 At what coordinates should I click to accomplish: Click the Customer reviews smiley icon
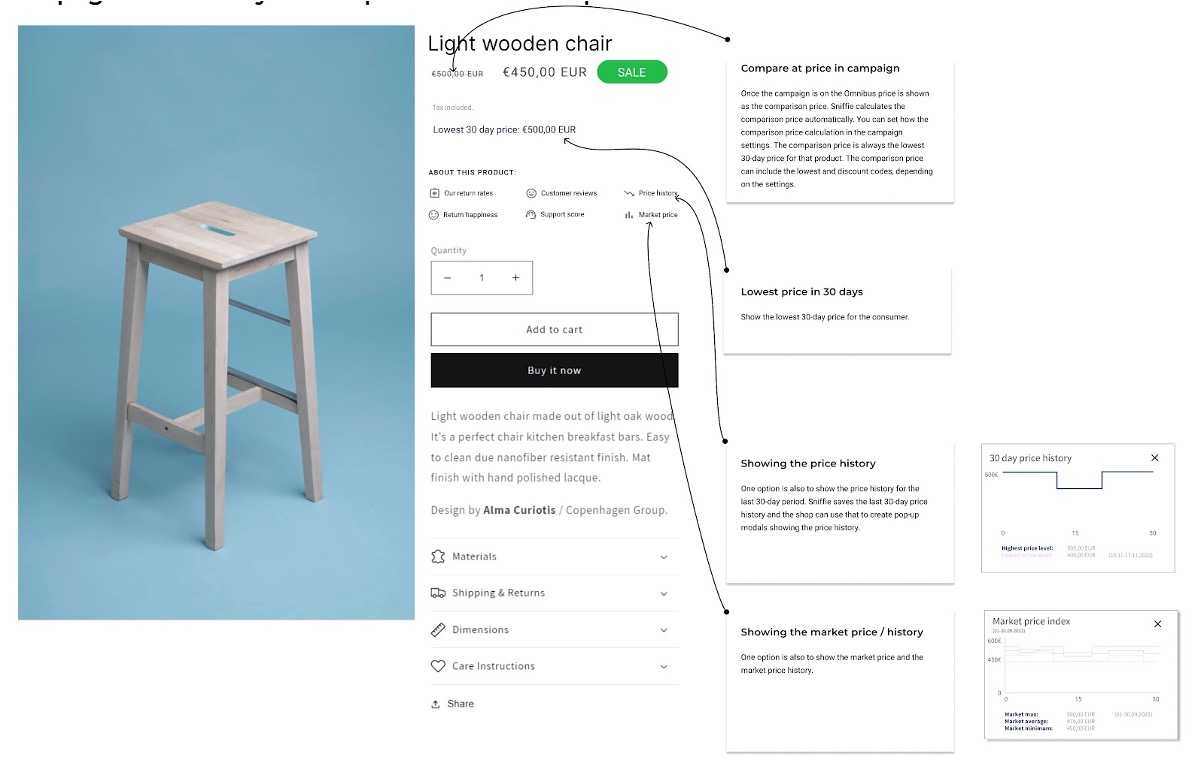(531, 193)
